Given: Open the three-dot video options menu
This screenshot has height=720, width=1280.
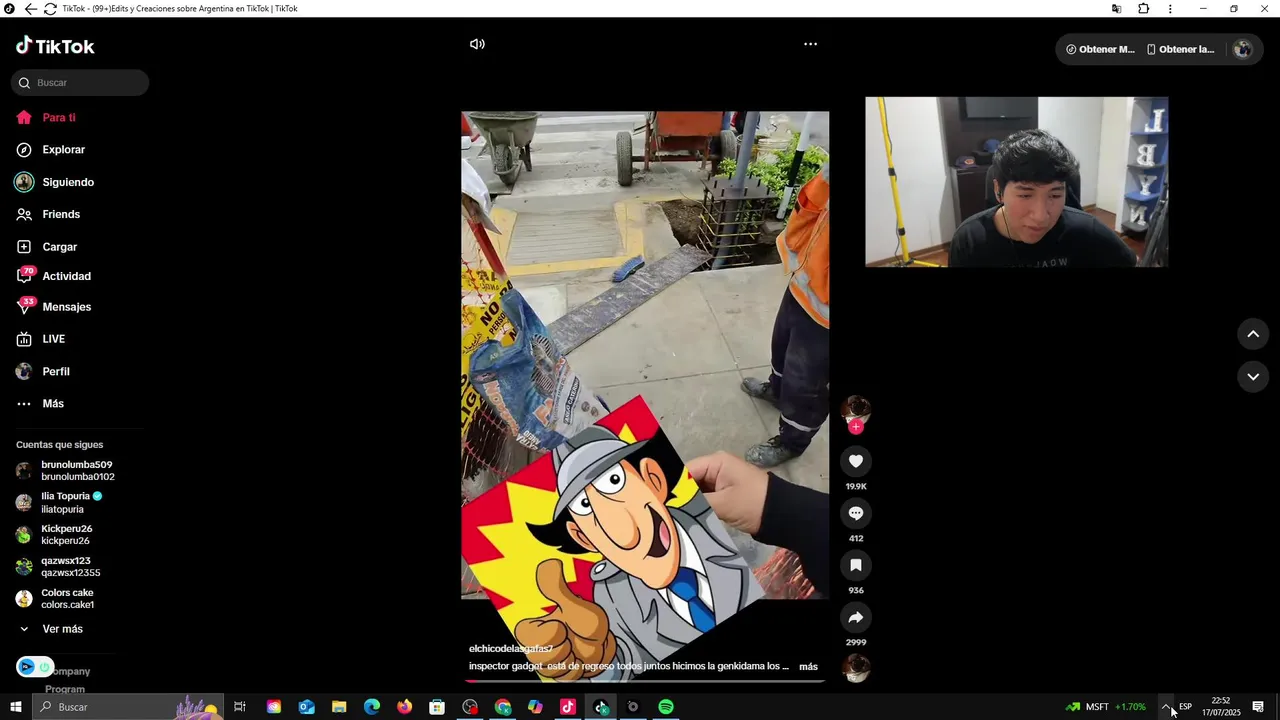Looking at the screenshot, I should coord(810,44).
